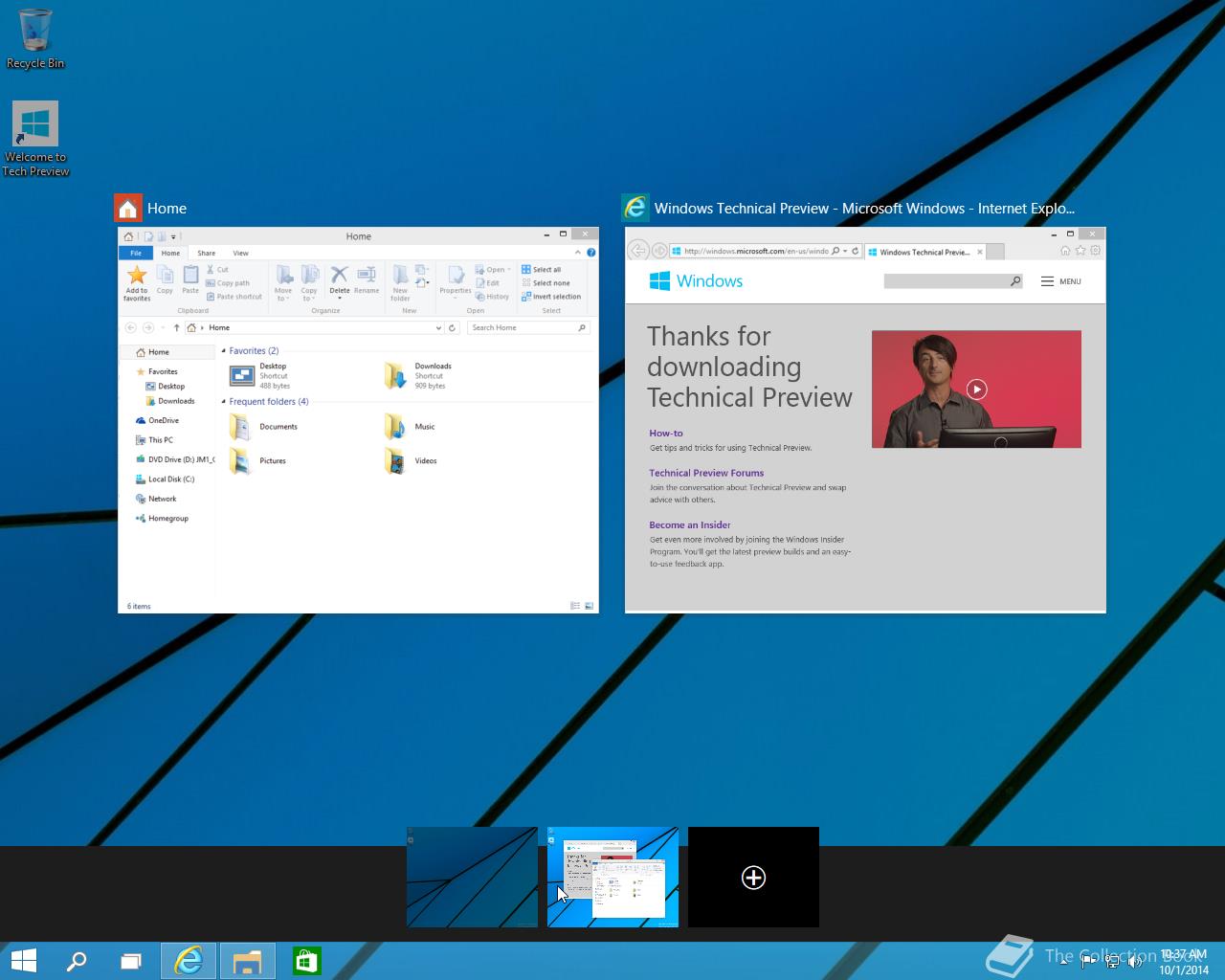Click the Back arrow in Internet Explorer
The image size is (1225, 980).
637,251
